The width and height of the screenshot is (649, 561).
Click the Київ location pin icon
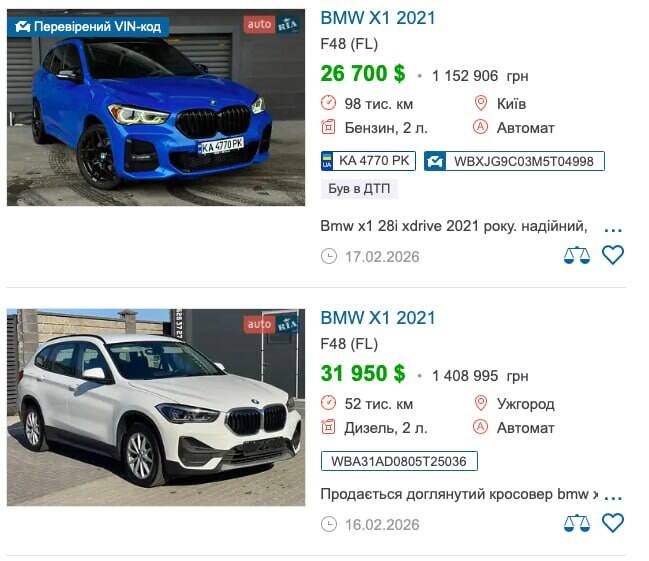(481, 103)
